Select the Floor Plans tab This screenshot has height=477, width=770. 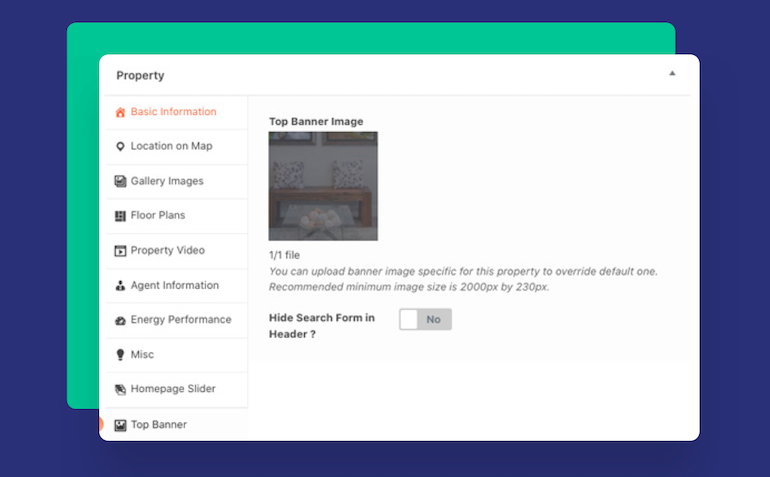pos(158,215)
